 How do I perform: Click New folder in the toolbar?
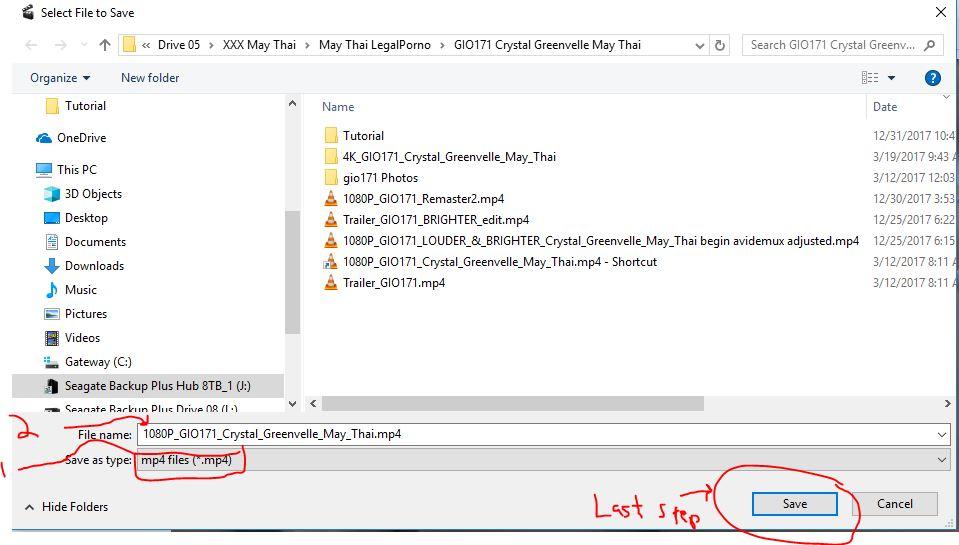click(150, 78)
